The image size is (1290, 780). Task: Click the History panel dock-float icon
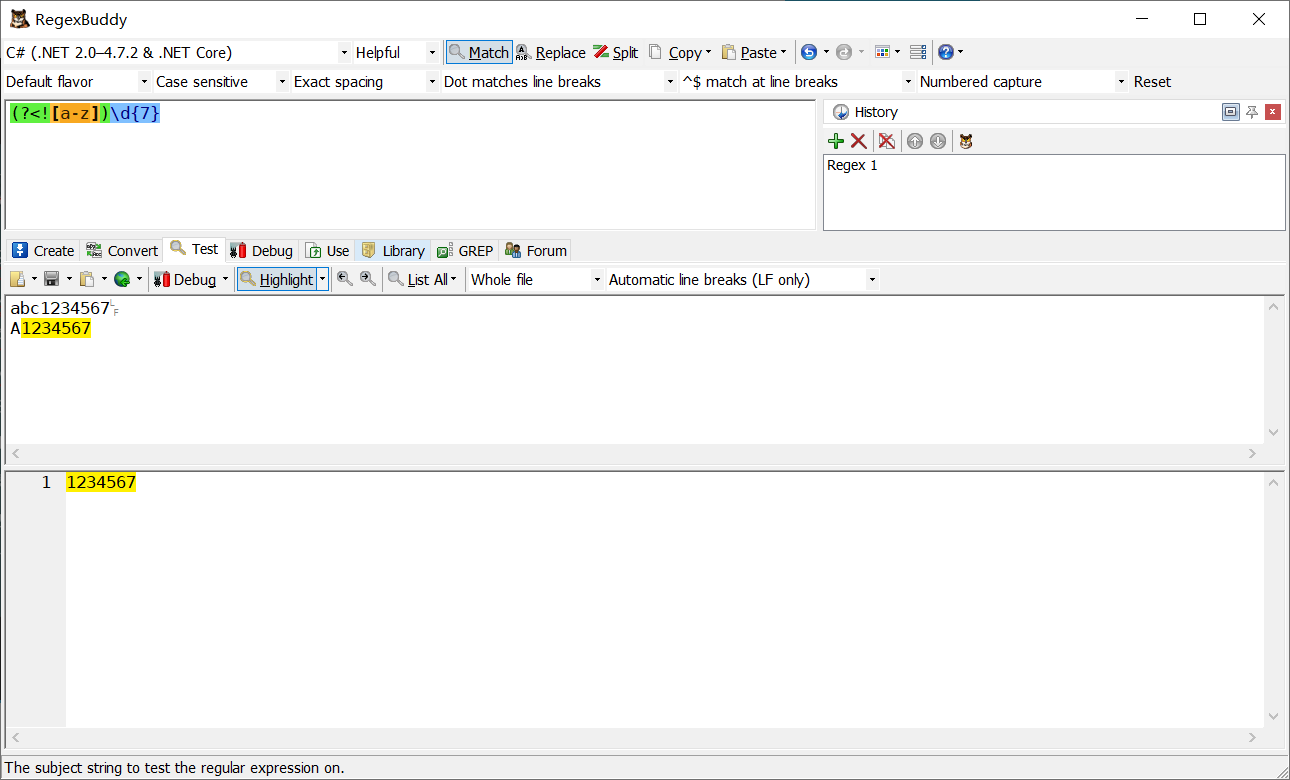pos(1231,112)
